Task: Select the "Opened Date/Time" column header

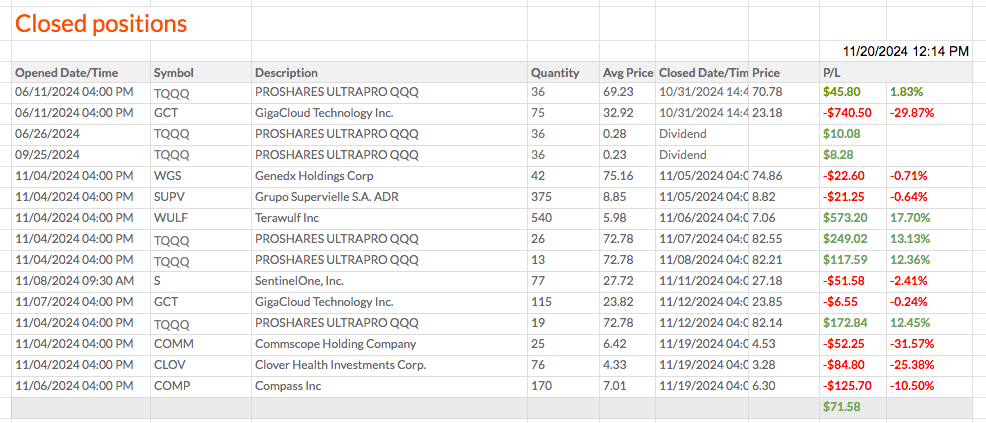Action: [x=67, y=72]
